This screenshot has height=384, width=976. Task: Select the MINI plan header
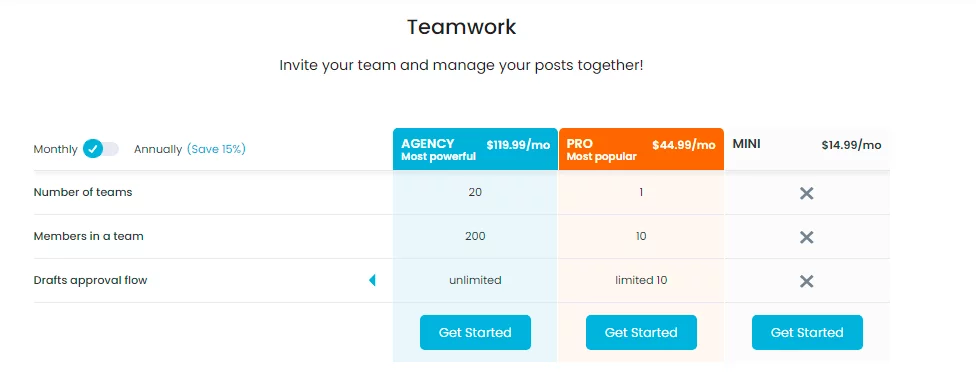pyautogui.click(x=807, y=149)
